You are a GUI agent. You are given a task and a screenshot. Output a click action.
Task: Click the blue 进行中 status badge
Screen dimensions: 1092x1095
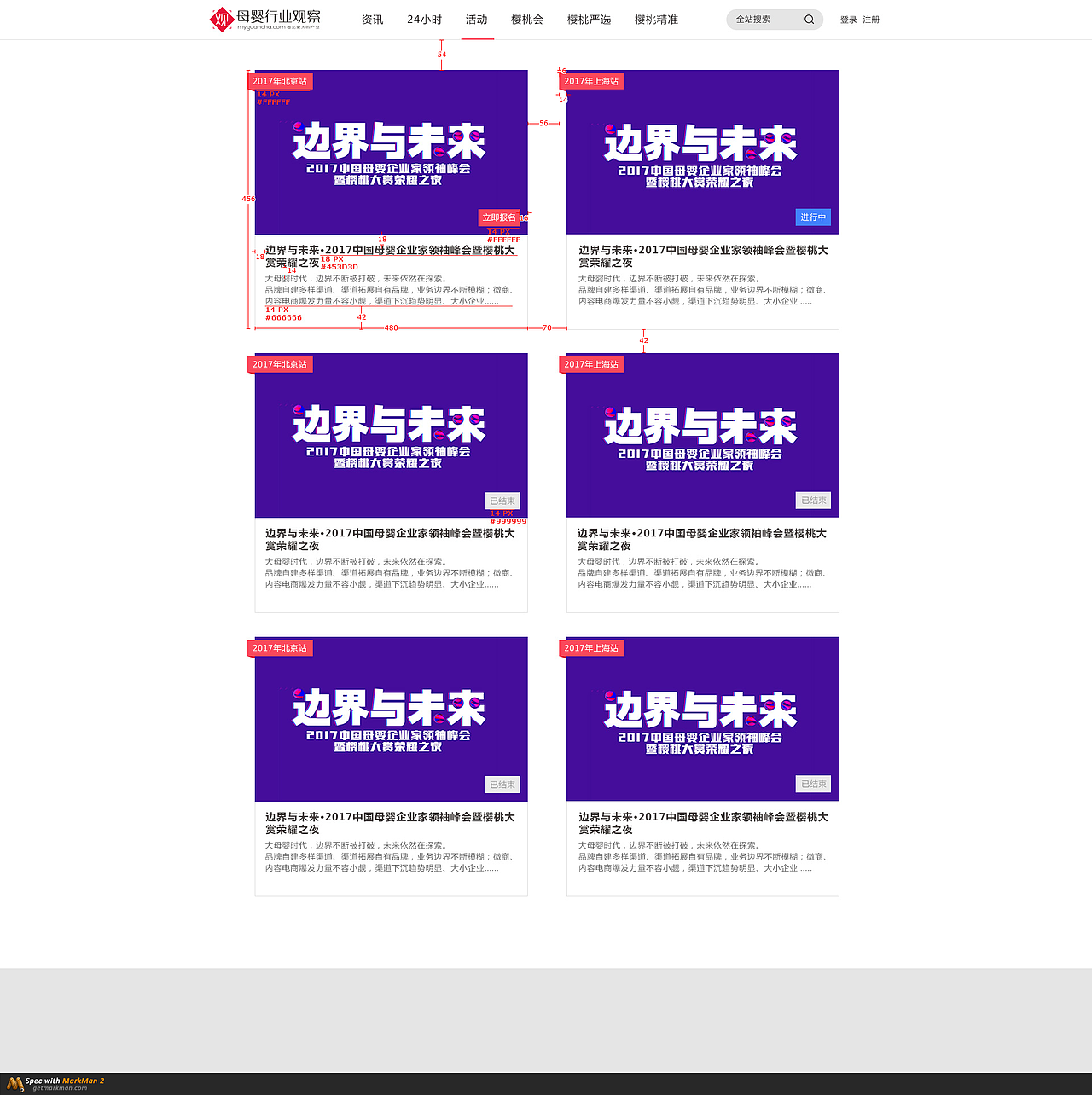point(813,217)
